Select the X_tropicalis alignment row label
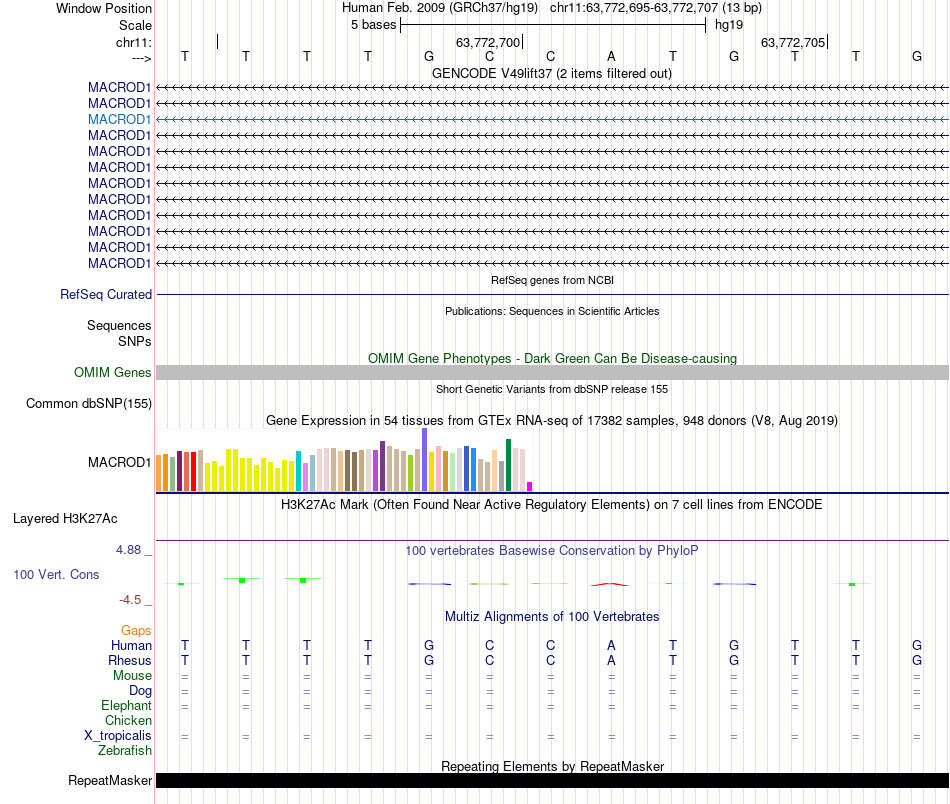The height and width of the screenshot is (804, 950). [x=118, y=736]
